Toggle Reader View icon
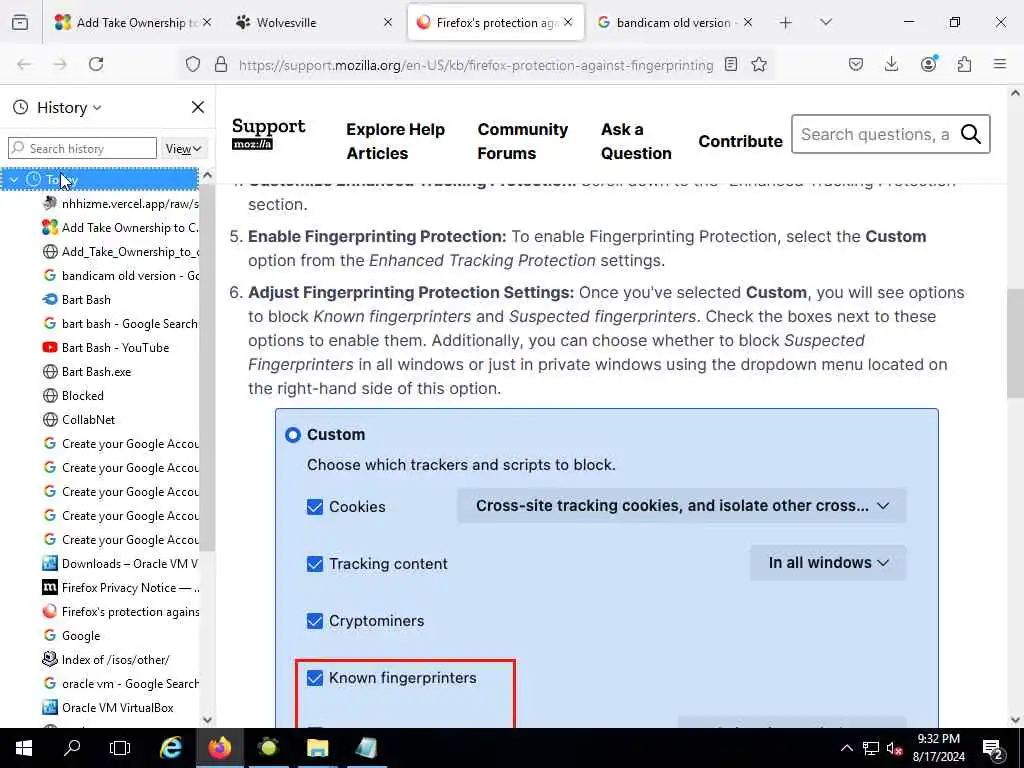 [x=731, y=64]
